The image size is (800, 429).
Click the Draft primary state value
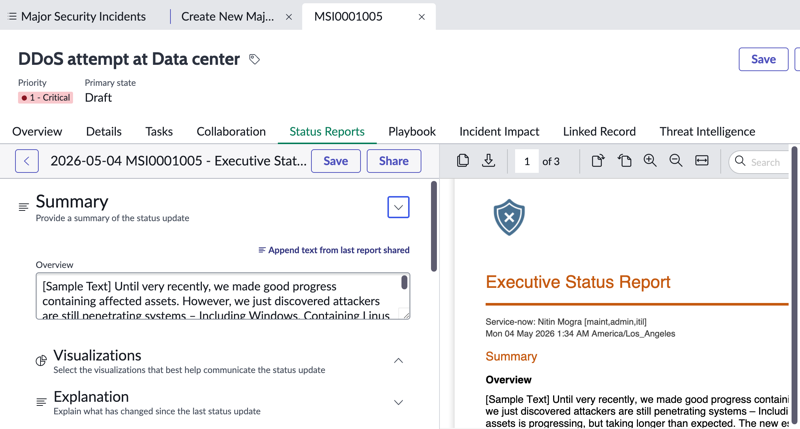coord(98,97)
